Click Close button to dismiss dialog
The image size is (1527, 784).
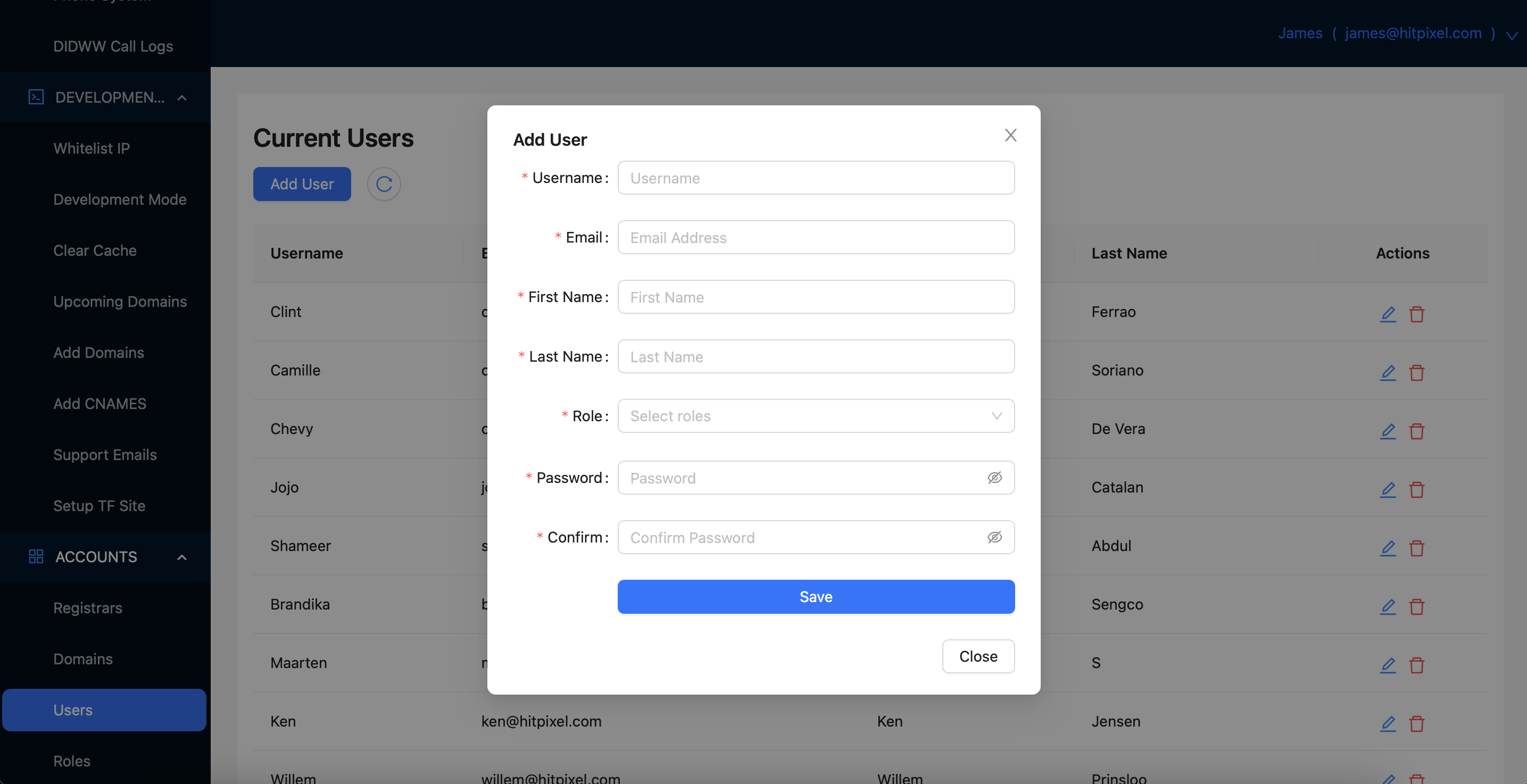[x=977, y=655]
